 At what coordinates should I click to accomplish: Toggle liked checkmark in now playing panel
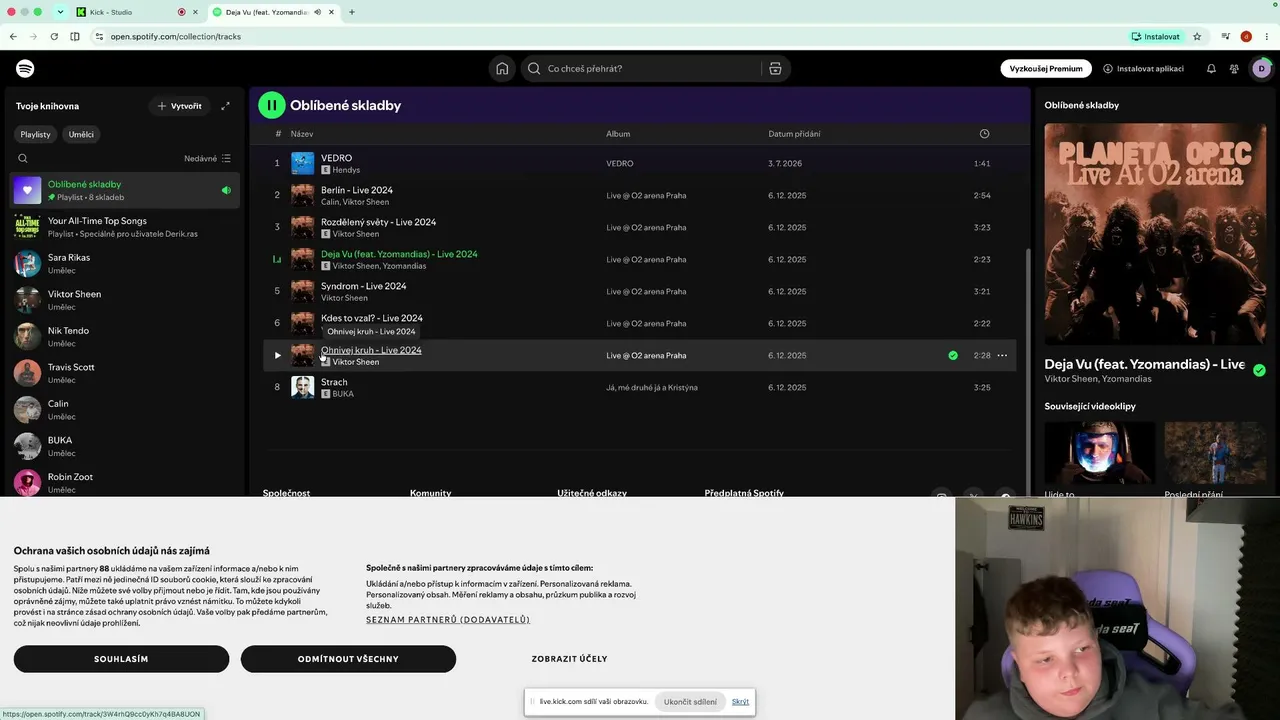click(1259, 370)
